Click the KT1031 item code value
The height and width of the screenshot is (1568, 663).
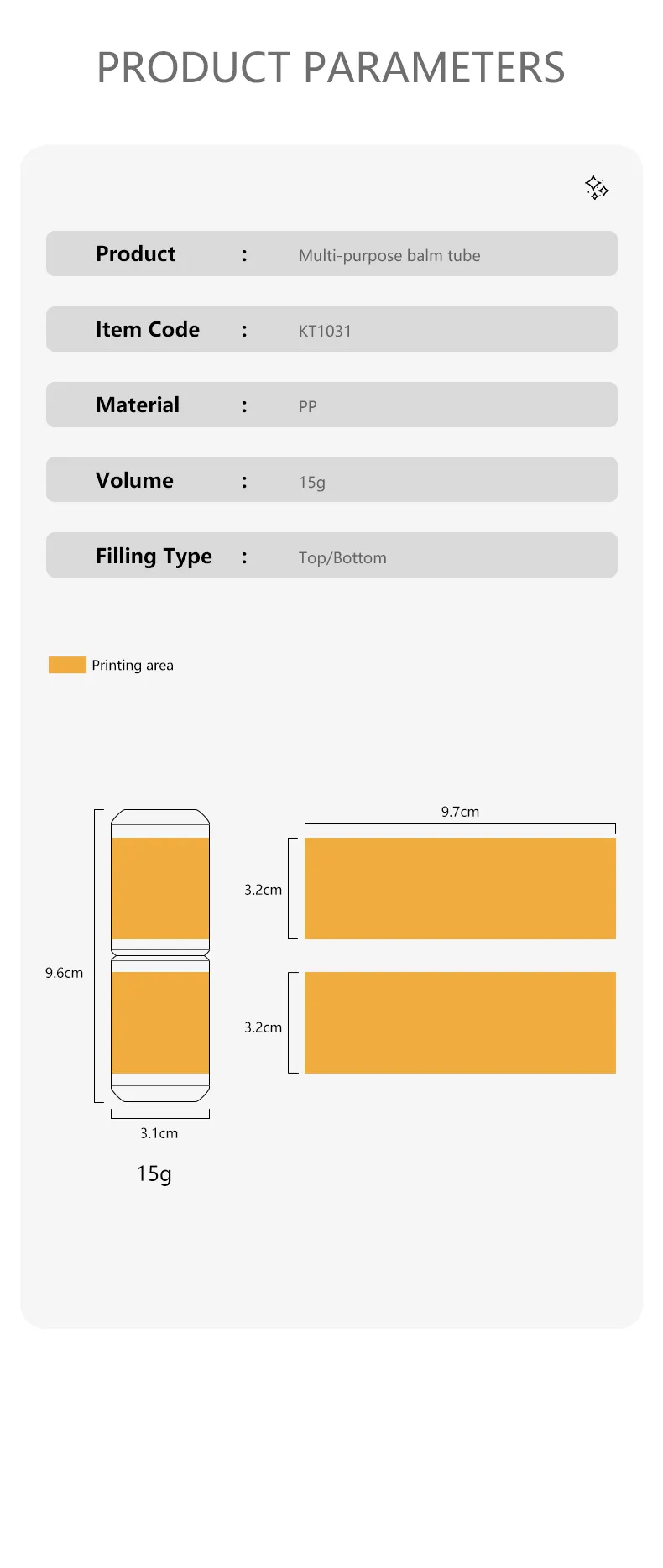[x=325, y=331]
